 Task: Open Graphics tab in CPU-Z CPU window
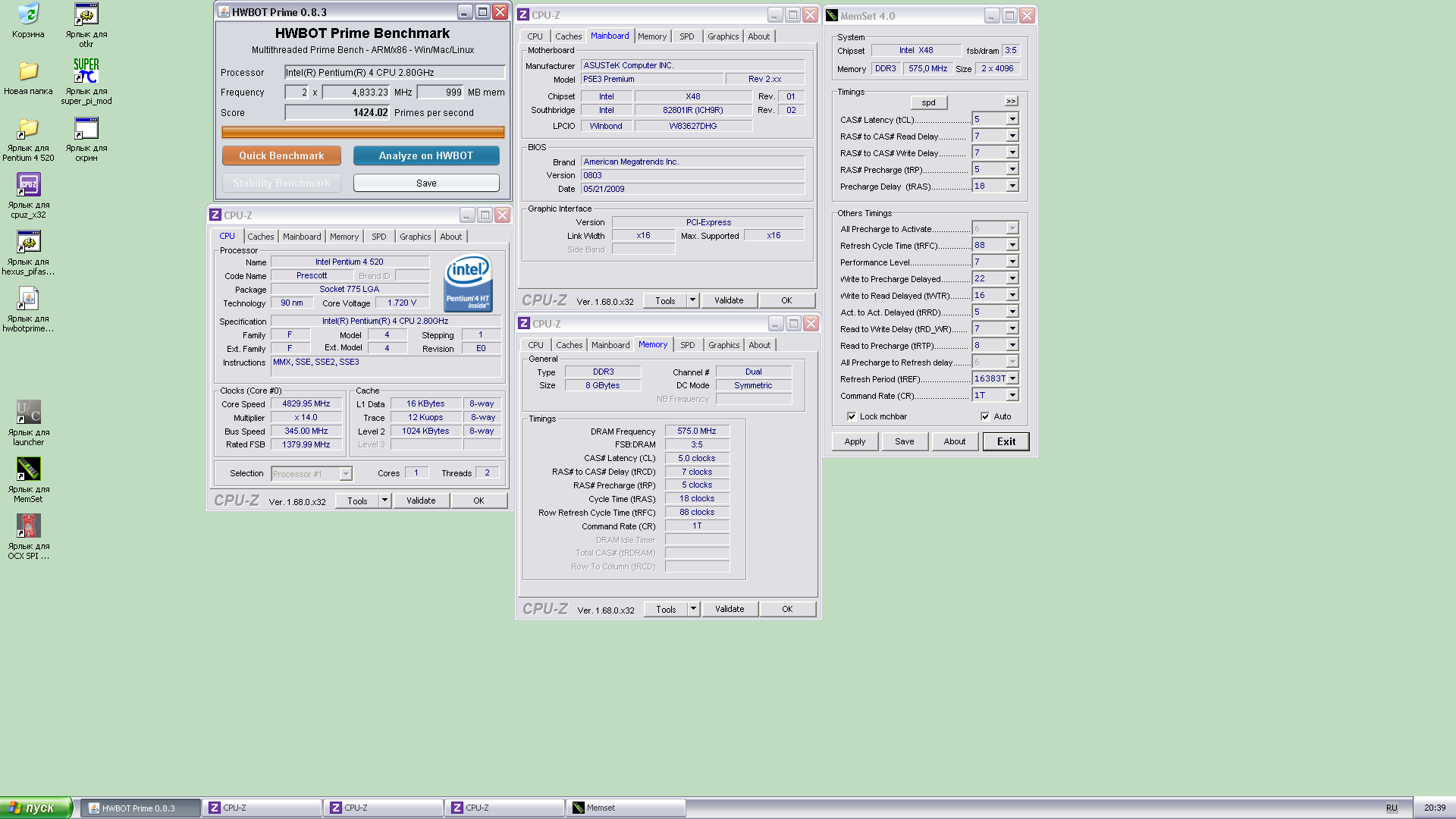(415, 237)
